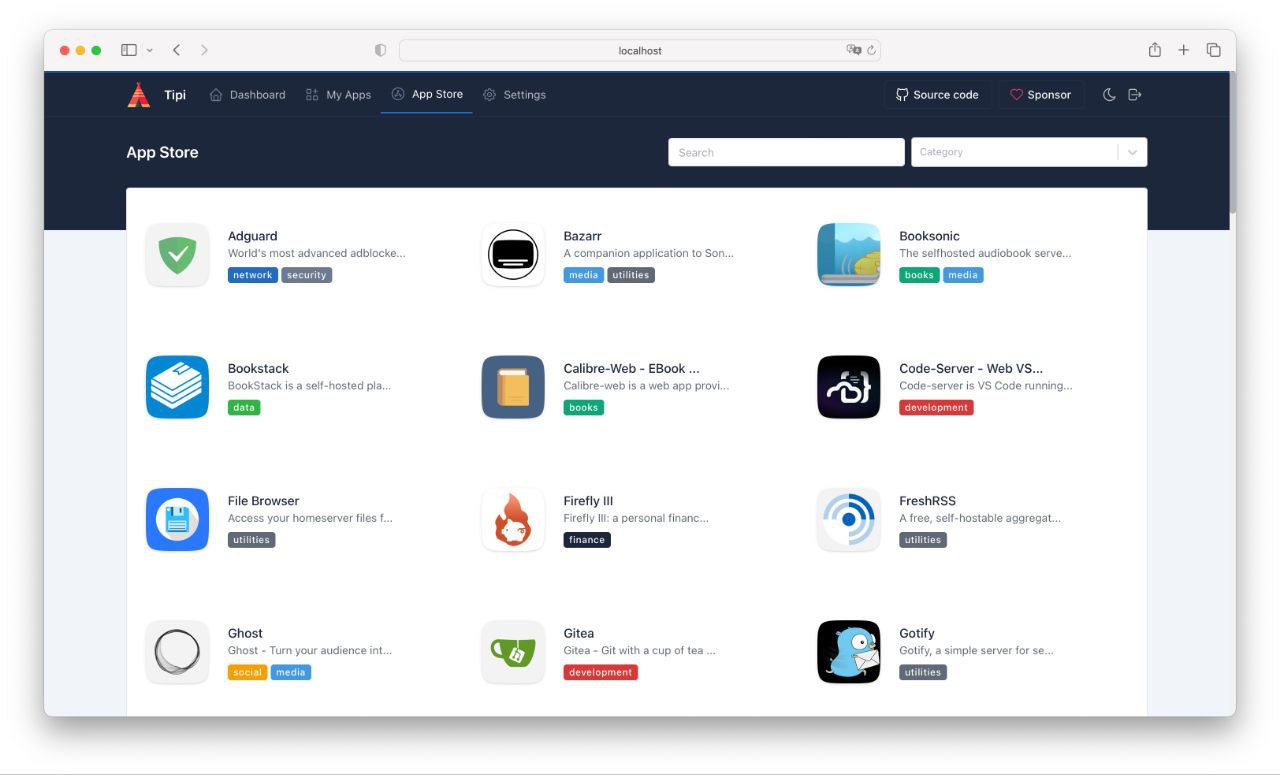Click the page vertical scrollbar
1280x775 pixels.
coord(1232,142)
